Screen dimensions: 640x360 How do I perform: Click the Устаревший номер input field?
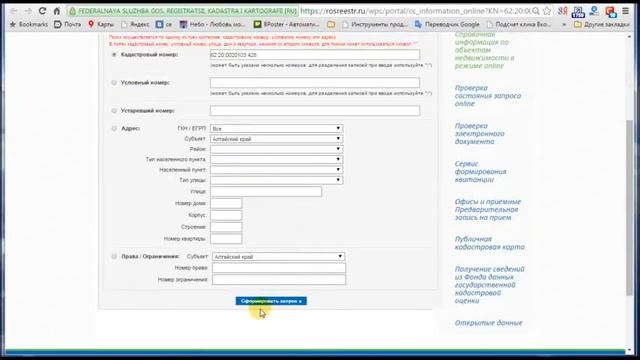315,111
